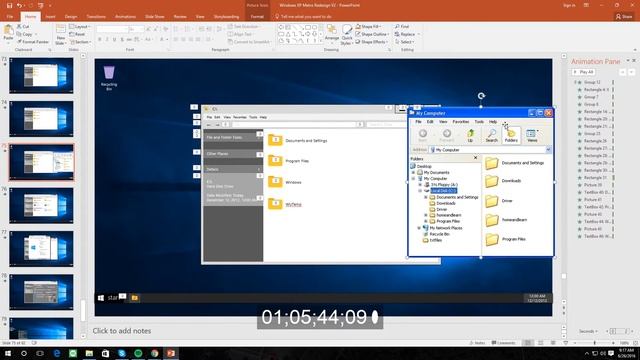
Task: Click the Folders button in My Computer window
Action: pos(511,136)
